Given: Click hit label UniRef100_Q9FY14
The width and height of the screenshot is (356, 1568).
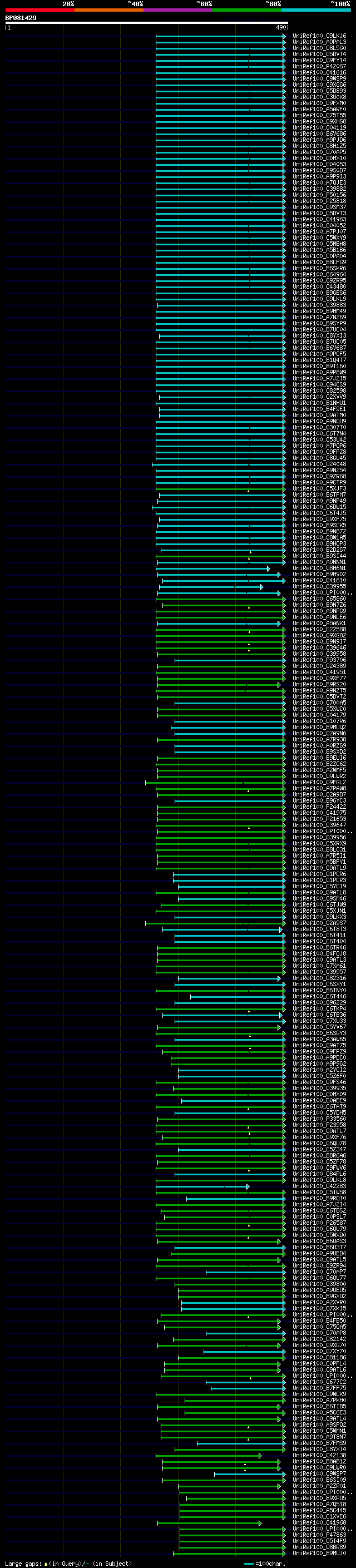Looking at the screenshot, I should tap(319, 60).
